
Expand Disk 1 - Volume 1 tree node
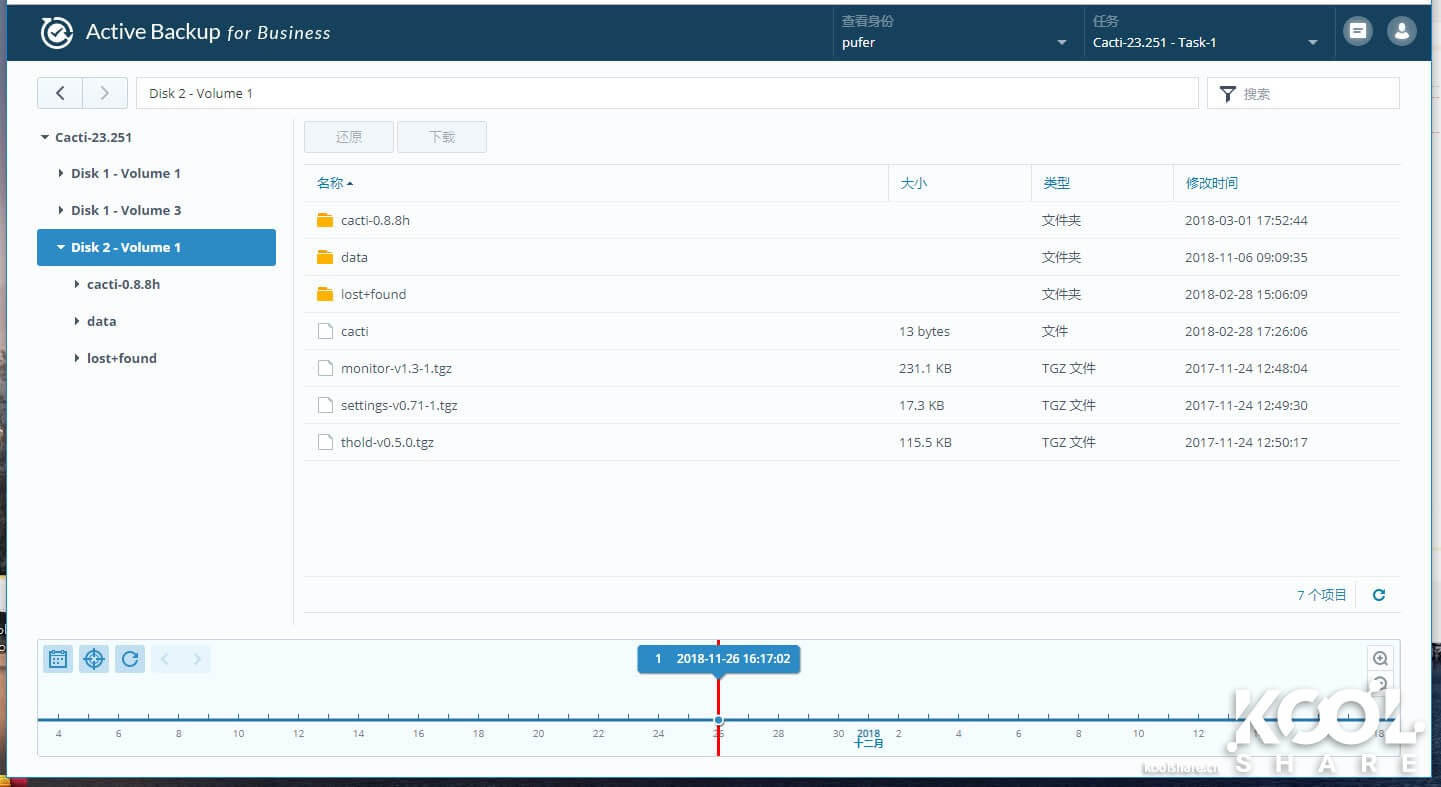click(x=62, y=174)
